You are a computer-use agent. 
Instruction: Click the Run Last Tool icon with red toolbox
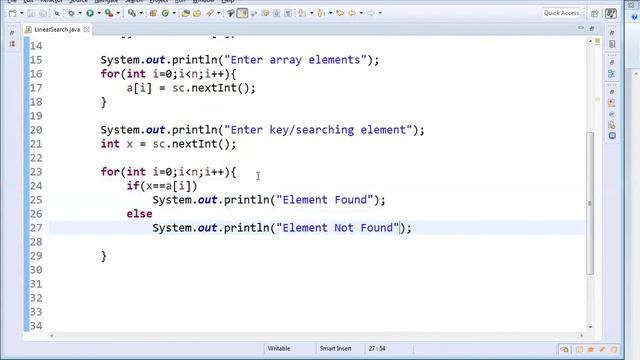pos(109,13)
